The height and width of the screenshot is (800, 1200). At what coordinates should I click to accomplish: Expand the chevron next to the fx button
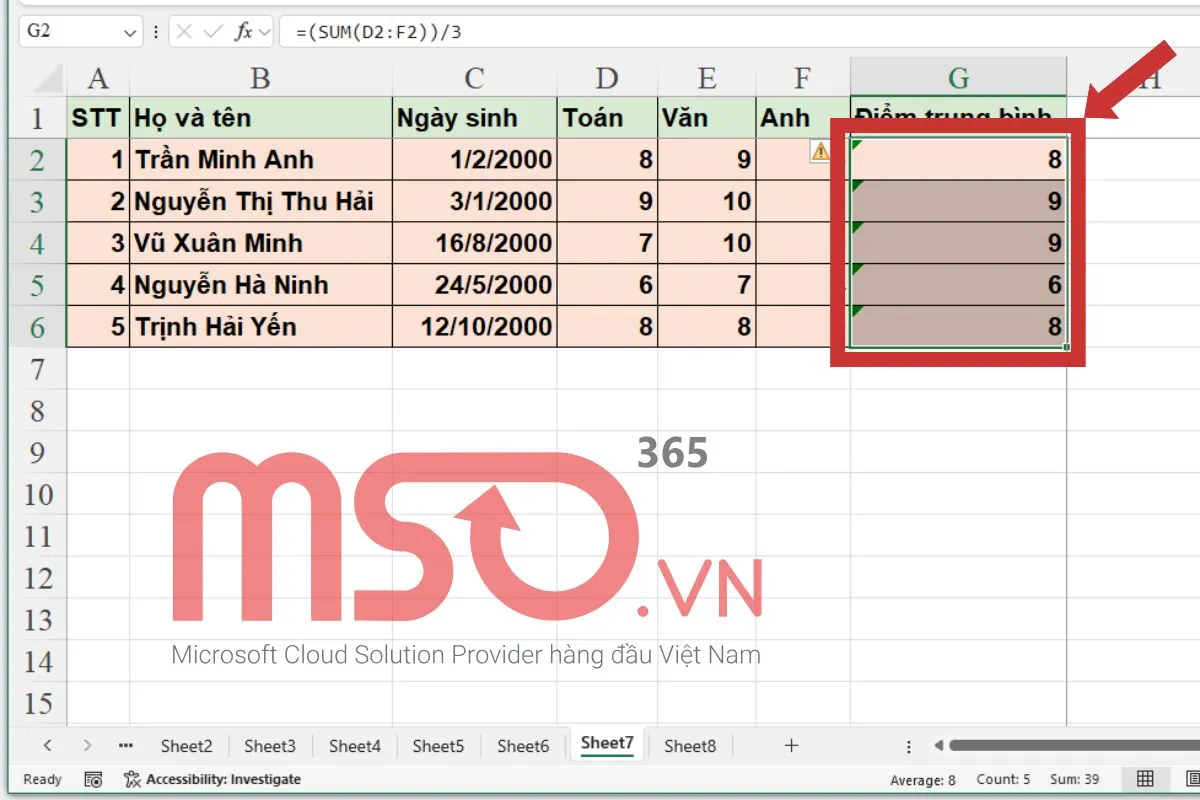coord(263,30)
